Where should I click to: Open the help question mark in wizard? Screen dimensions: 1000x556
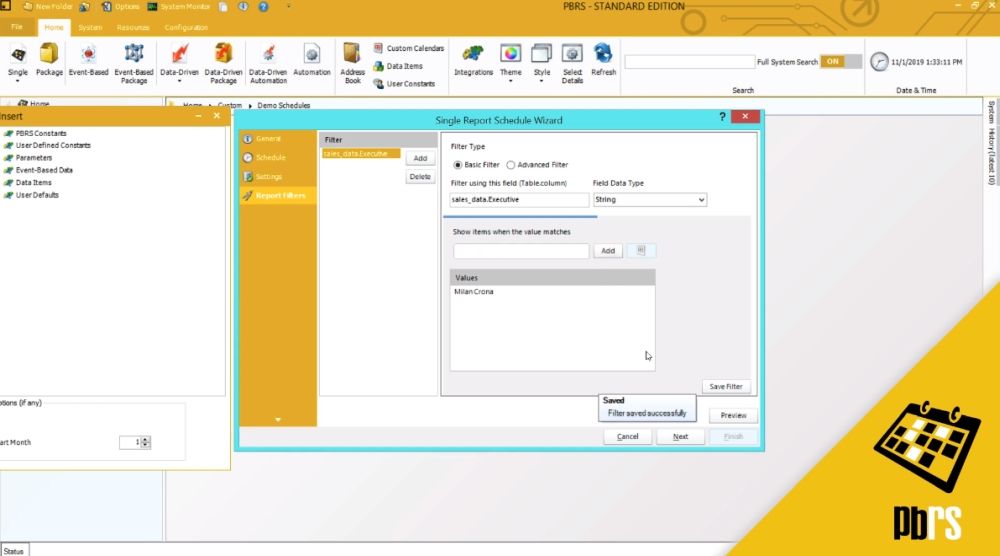[x=722, y=117]
